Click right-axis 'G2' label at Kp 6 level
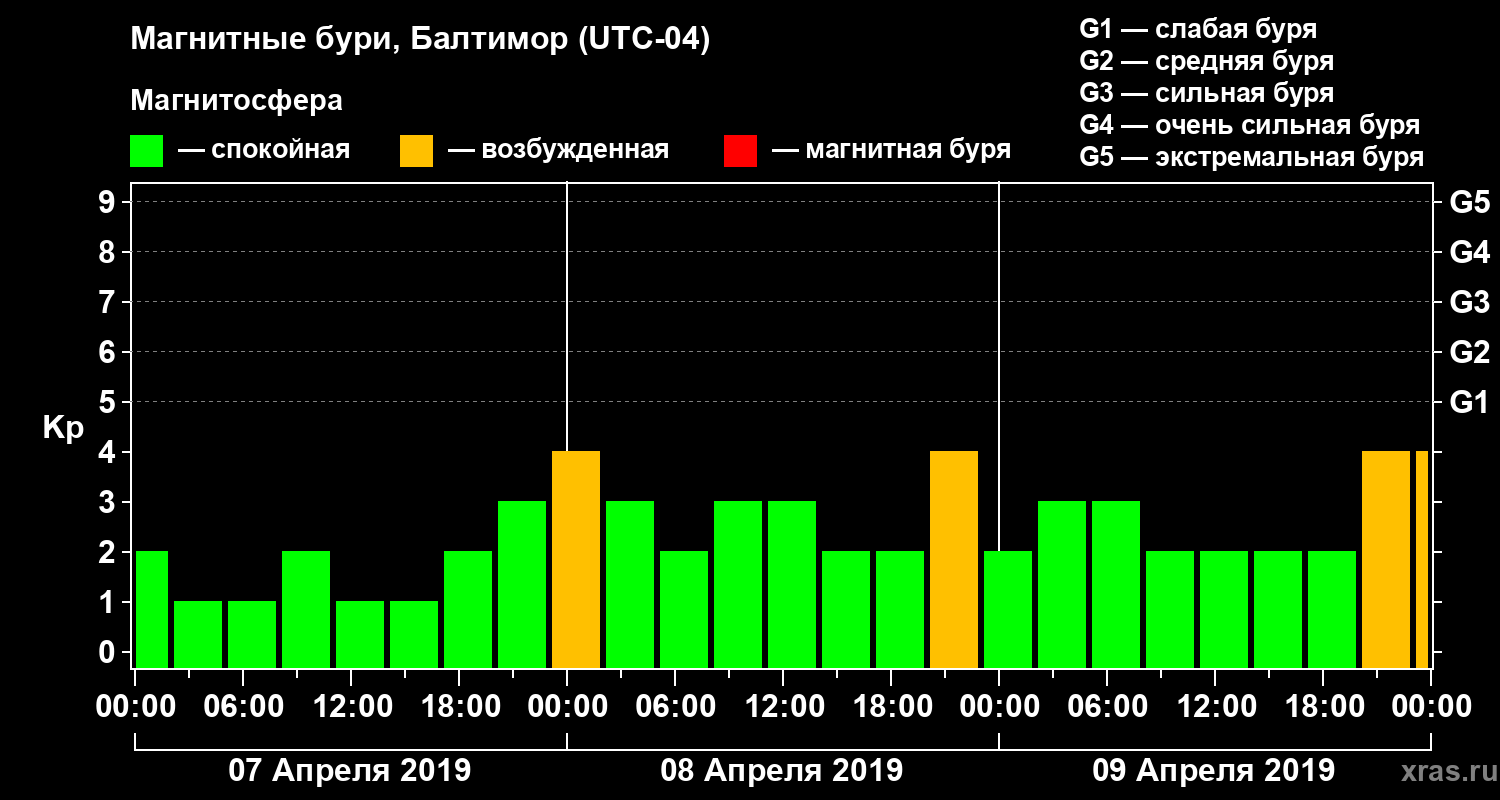 coord(1469,352)
